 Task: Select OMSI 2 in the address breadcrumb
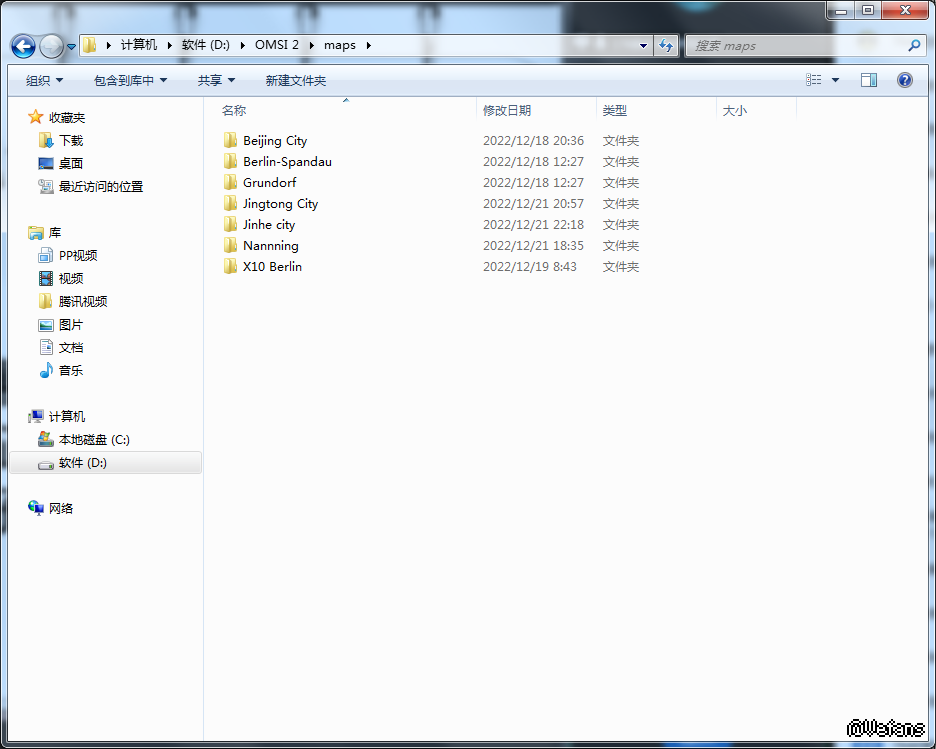[276, 45]
